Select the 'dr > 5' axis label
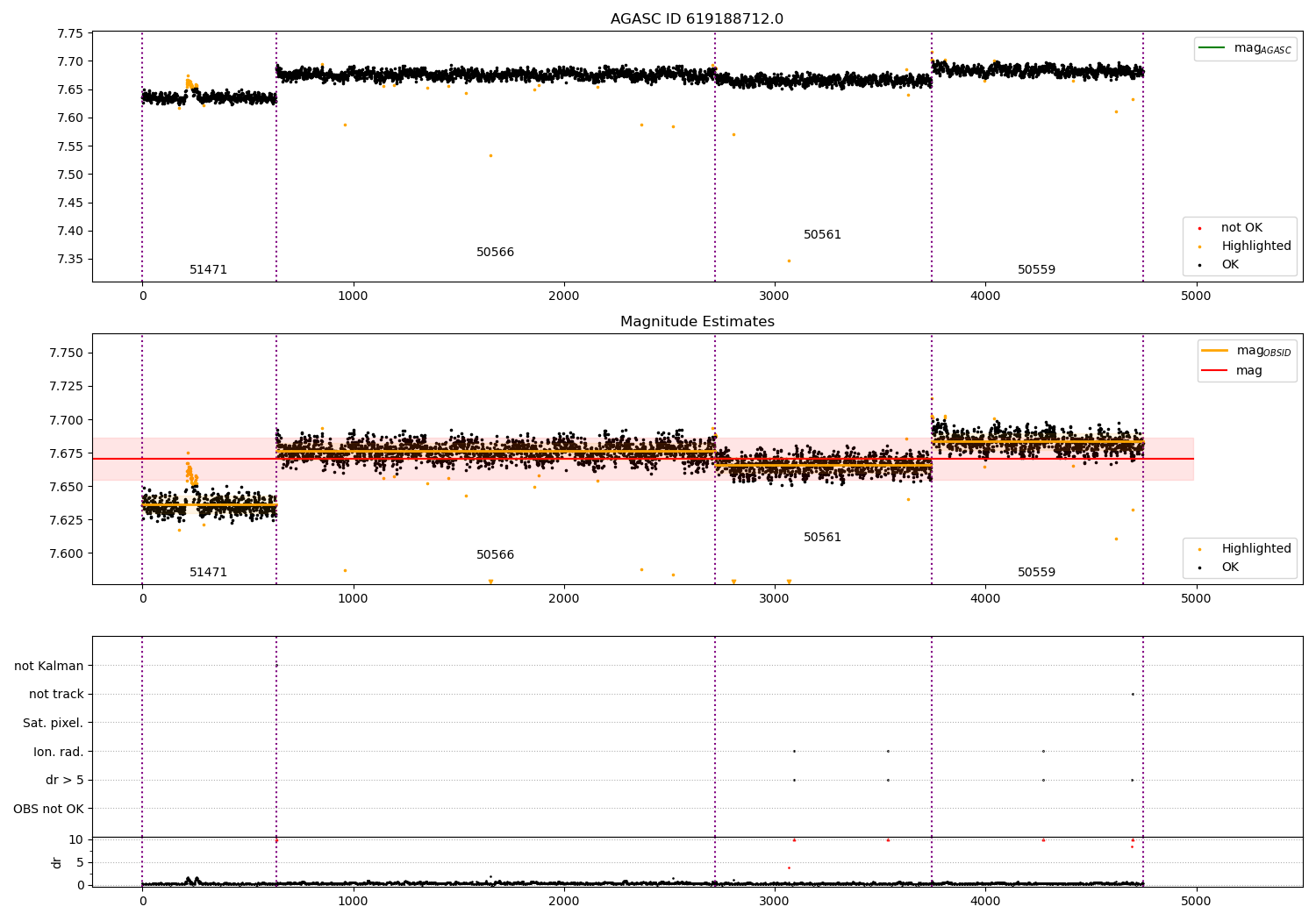Viewport: 1316px width, 921px height. point(65,781)
